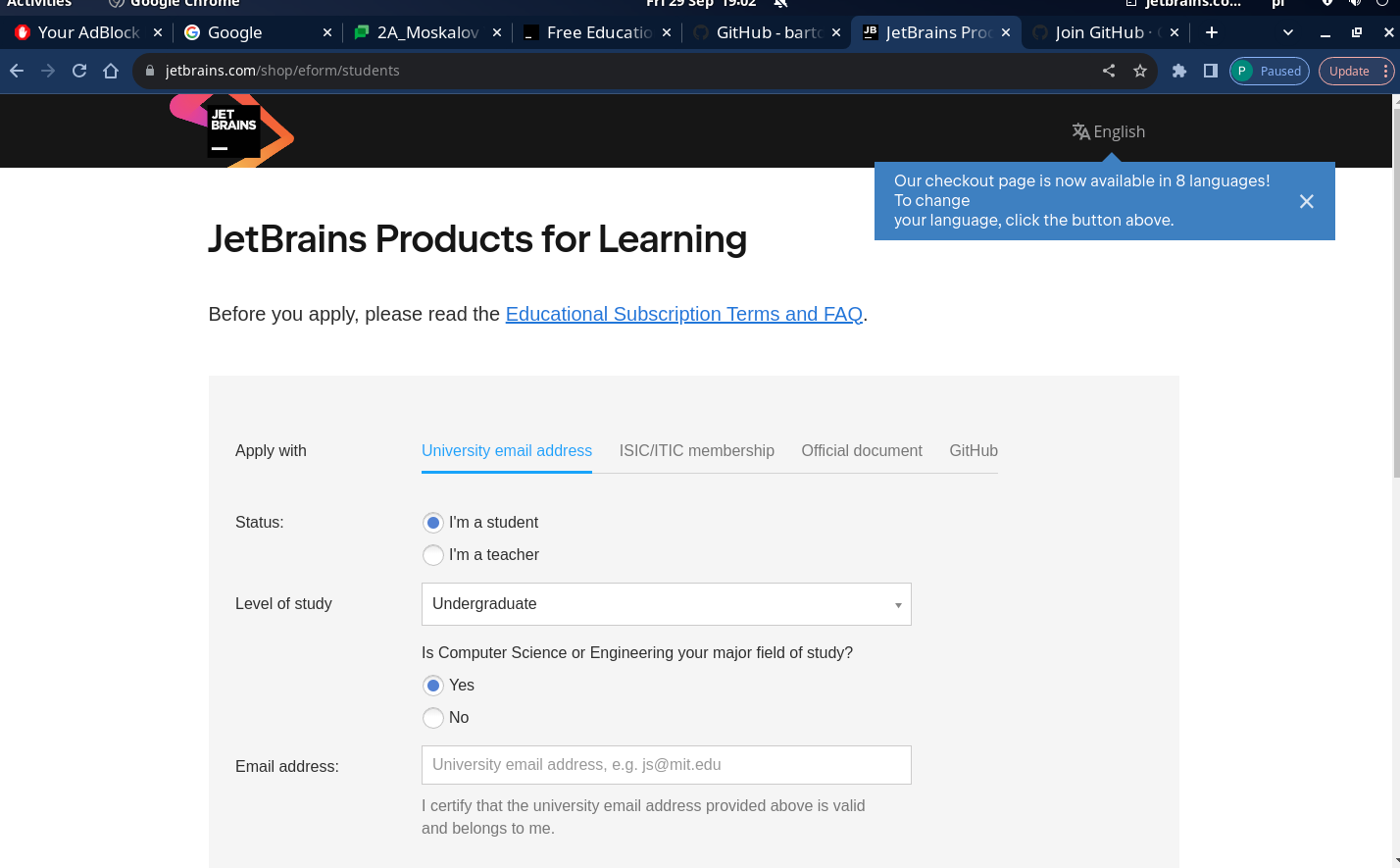Open the Paused profile button
The height and width of the screenshot is (868, 1400).
[1270, 71]
